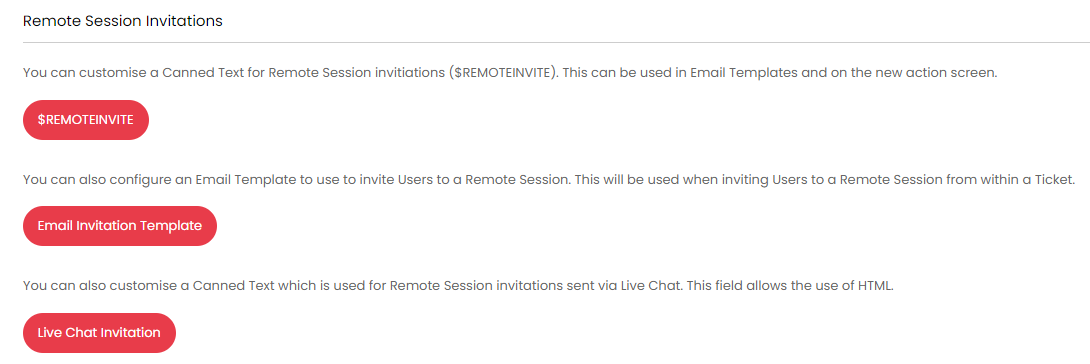Click the sentence starting 'You can customise a Canned Text for'

(x=291, y=73)
